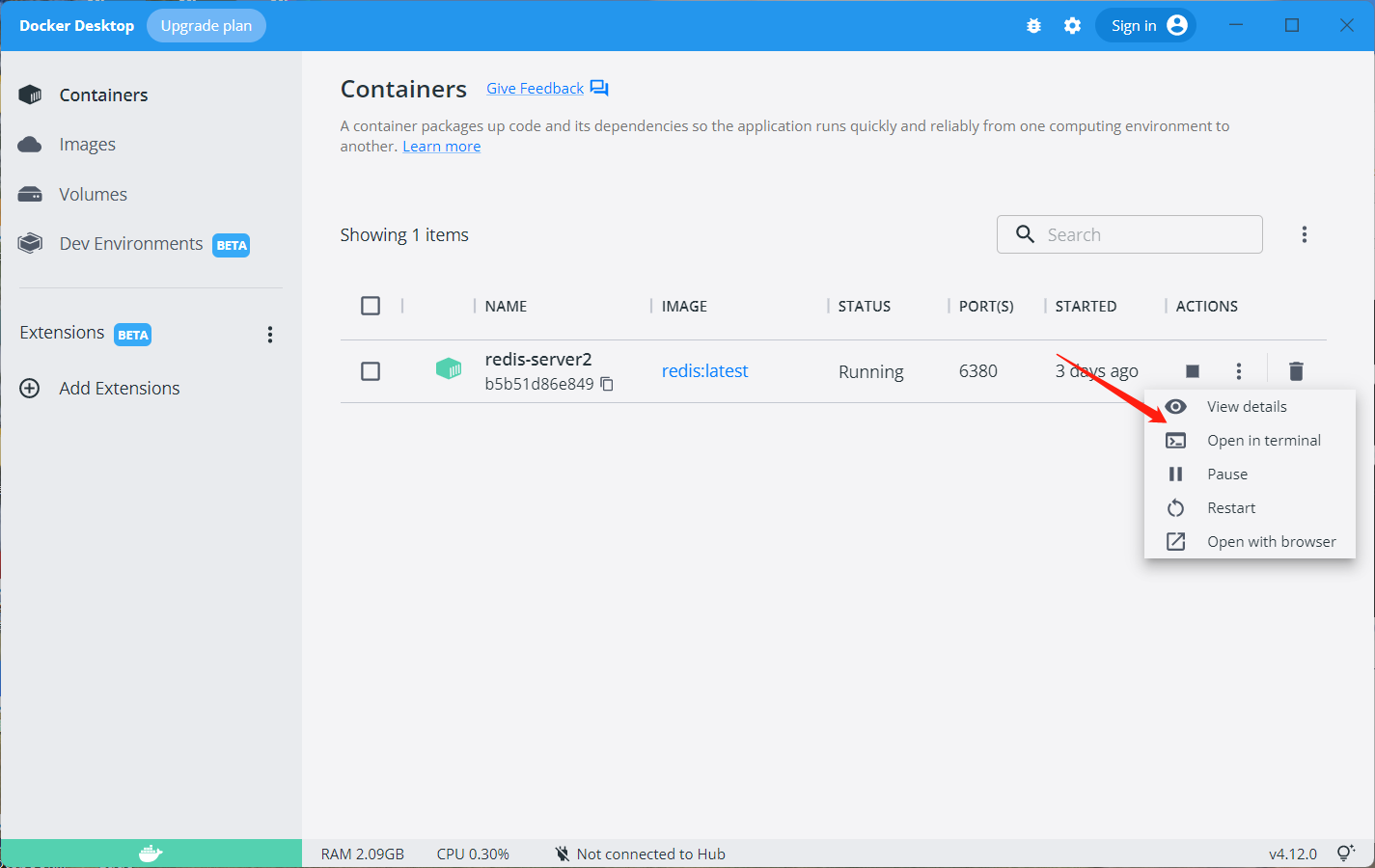Select the redis-server2 row checkbox
This screenshot has width=1375, height=868.
[371, 371]
